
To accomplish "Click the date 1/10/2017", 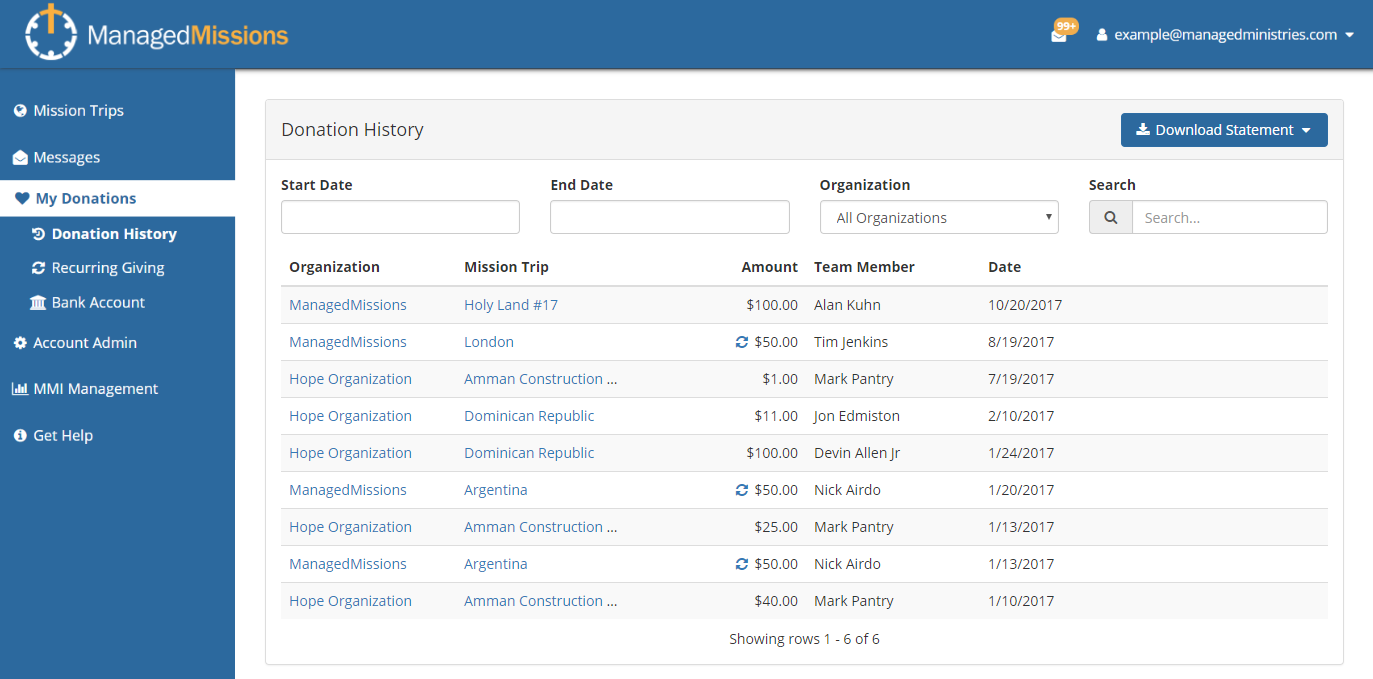I will pos(1021,601).
